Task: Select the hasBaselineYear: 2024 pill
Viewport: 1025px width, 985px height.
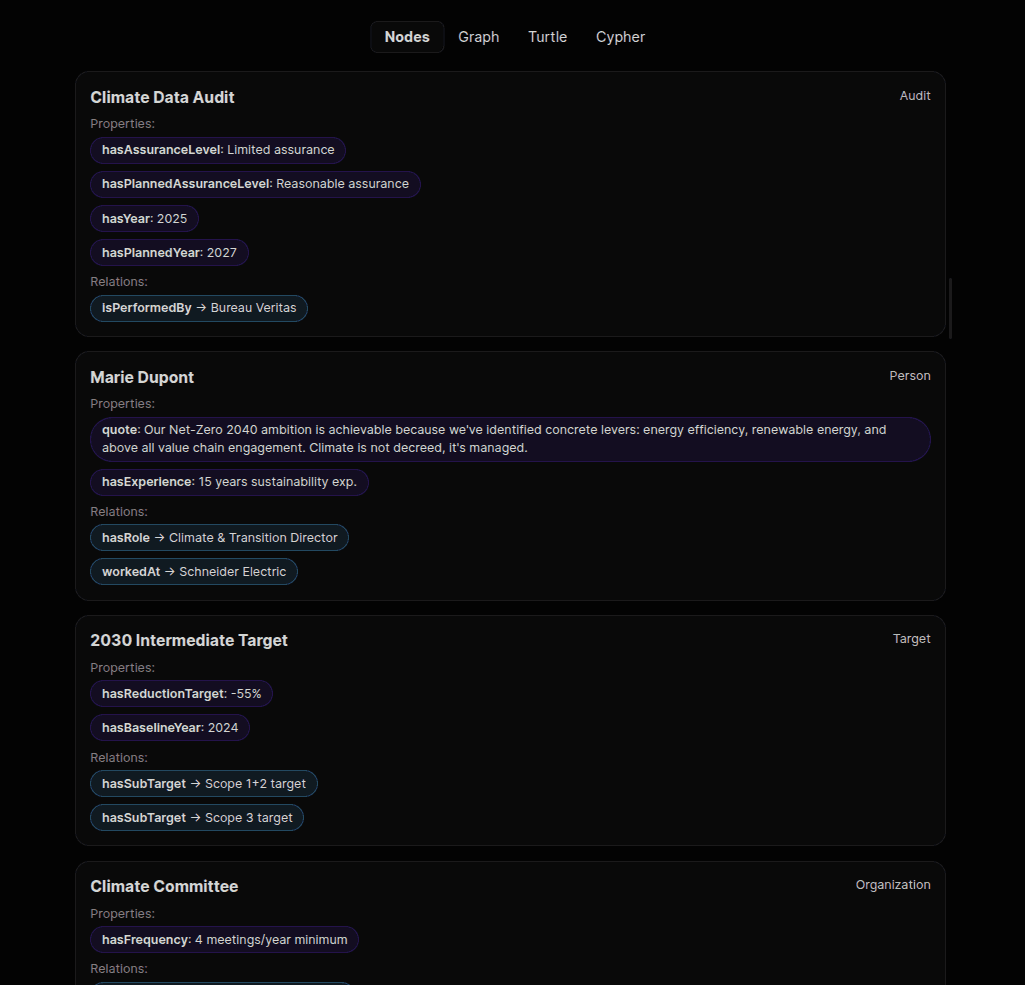Action: [169, 727]
